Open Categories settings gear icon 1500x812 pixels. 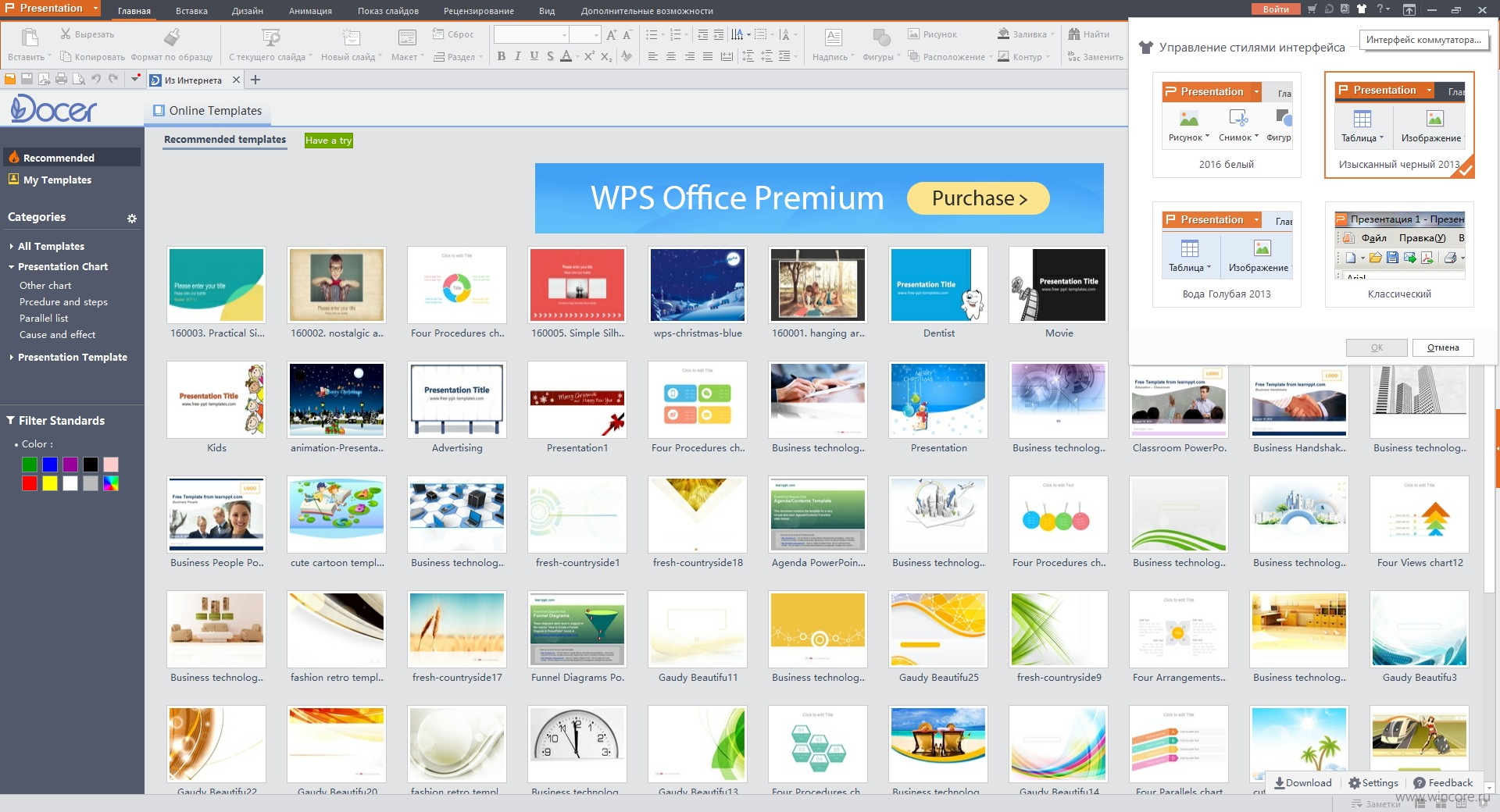[132, 219]
